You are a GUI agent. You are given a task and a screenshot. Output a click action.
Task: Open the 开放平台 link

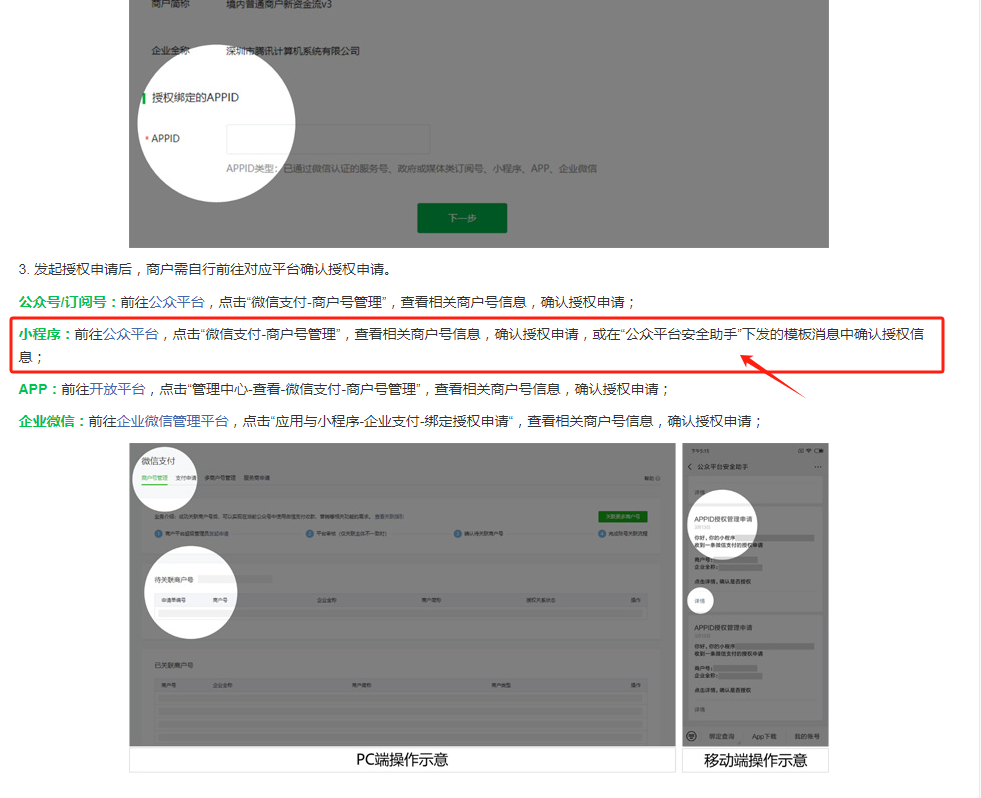pos(117,389)
